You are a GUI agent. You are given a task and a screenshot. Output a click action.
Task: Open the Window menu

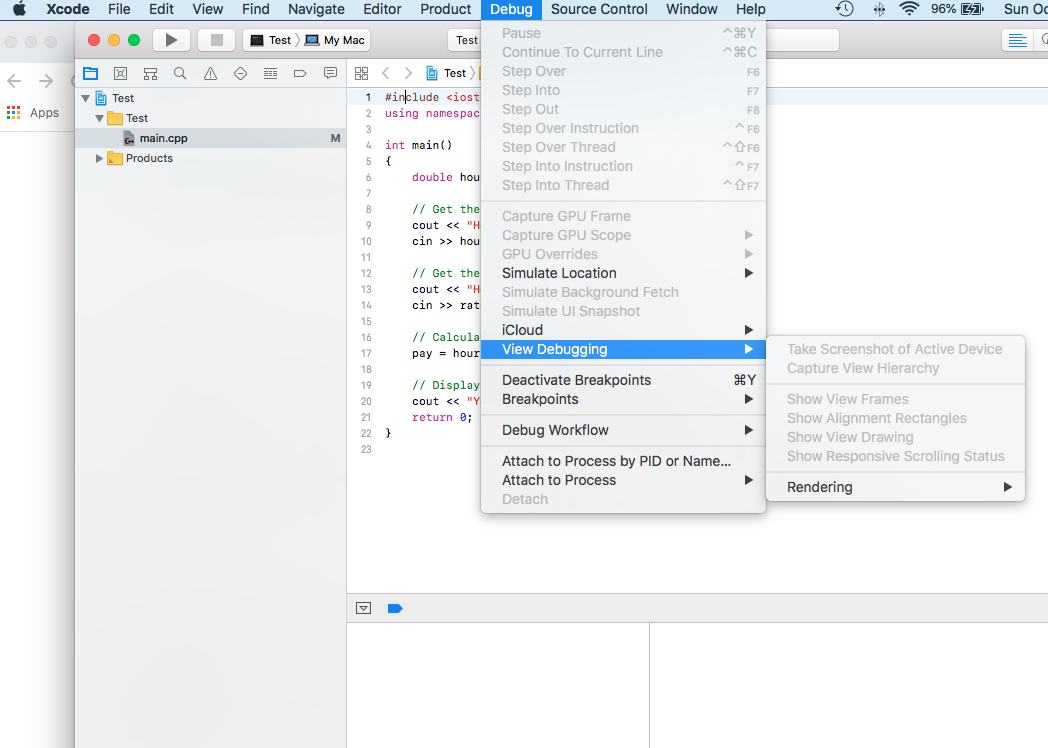pos(692,9)
